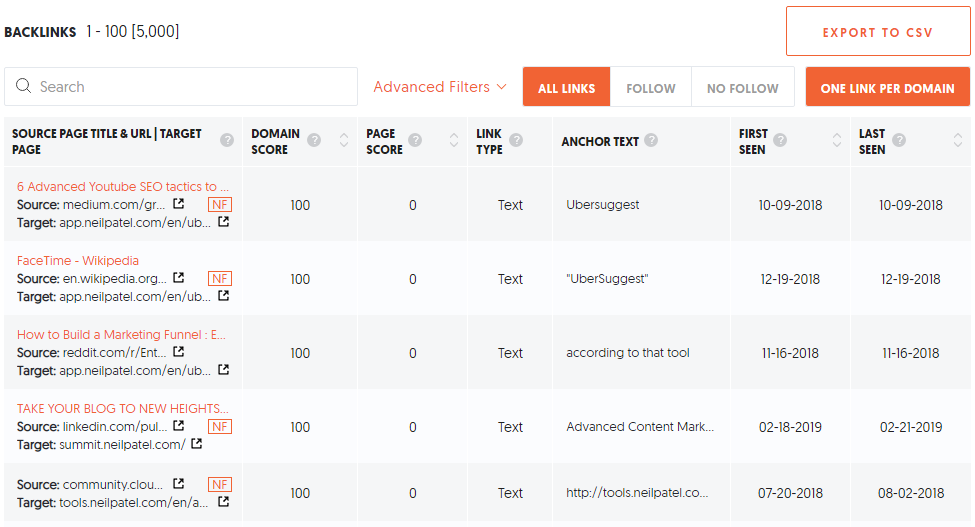The width and height of the screenshot is (975, 527).
Task: Sort by Page Score arrows
Action: [x=453, y=140]
